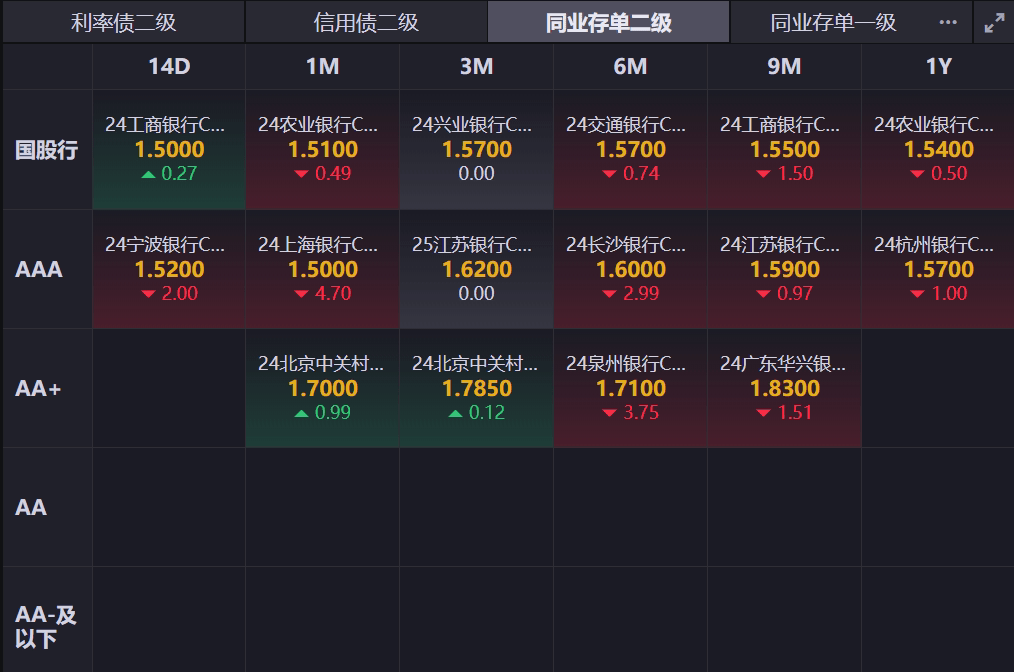1014x672 pixels.
Task: Select 24北京中关村 1M cell at 1.7000
Action: click(322, 388)
